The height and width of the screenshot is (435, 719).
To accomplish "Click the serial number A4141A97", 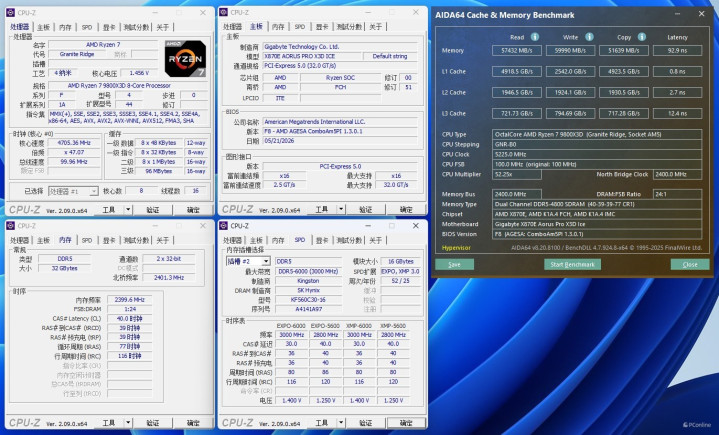I will (308, 309).
